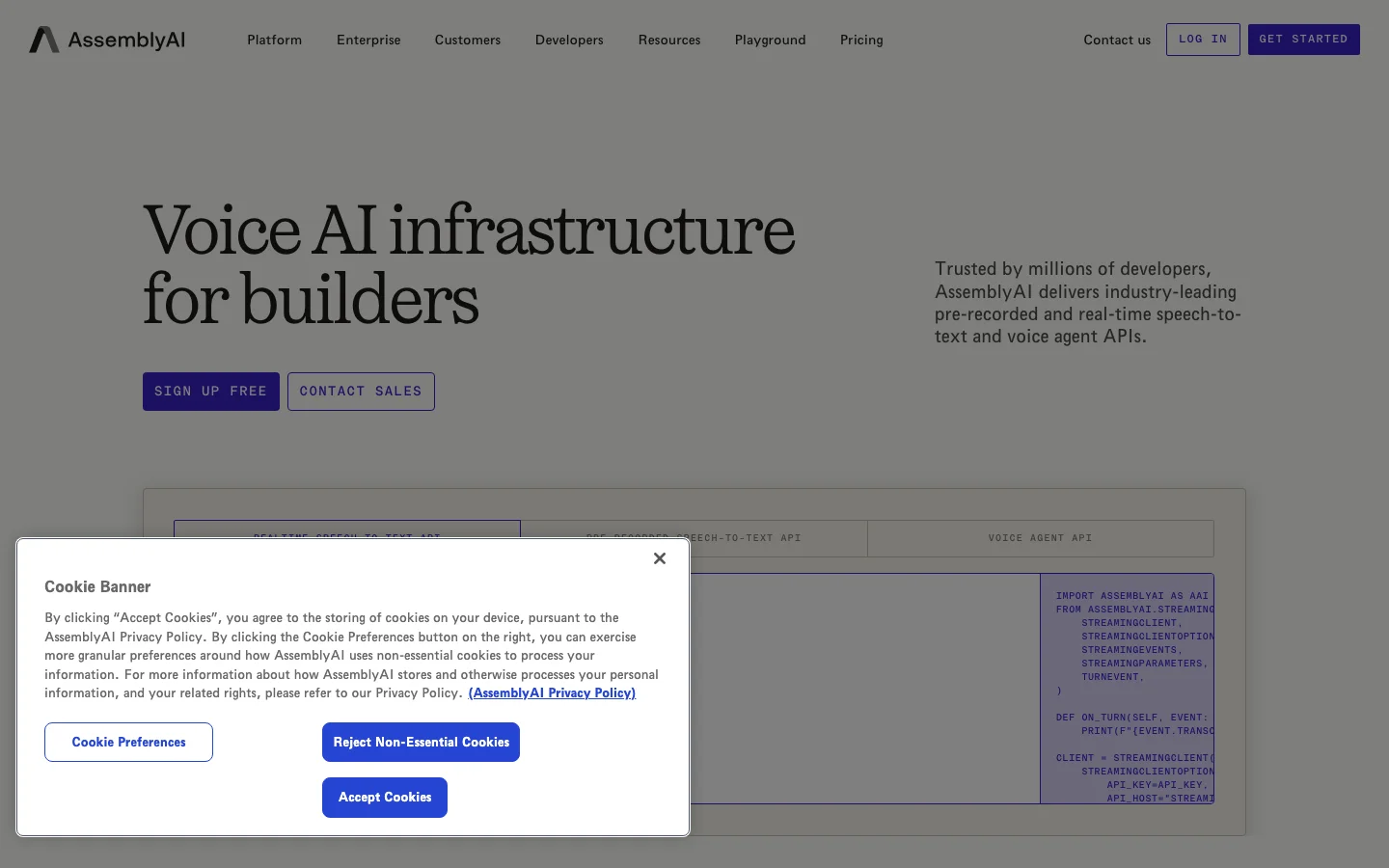
Task: Go to the Playground page
Action: [770, 40]
